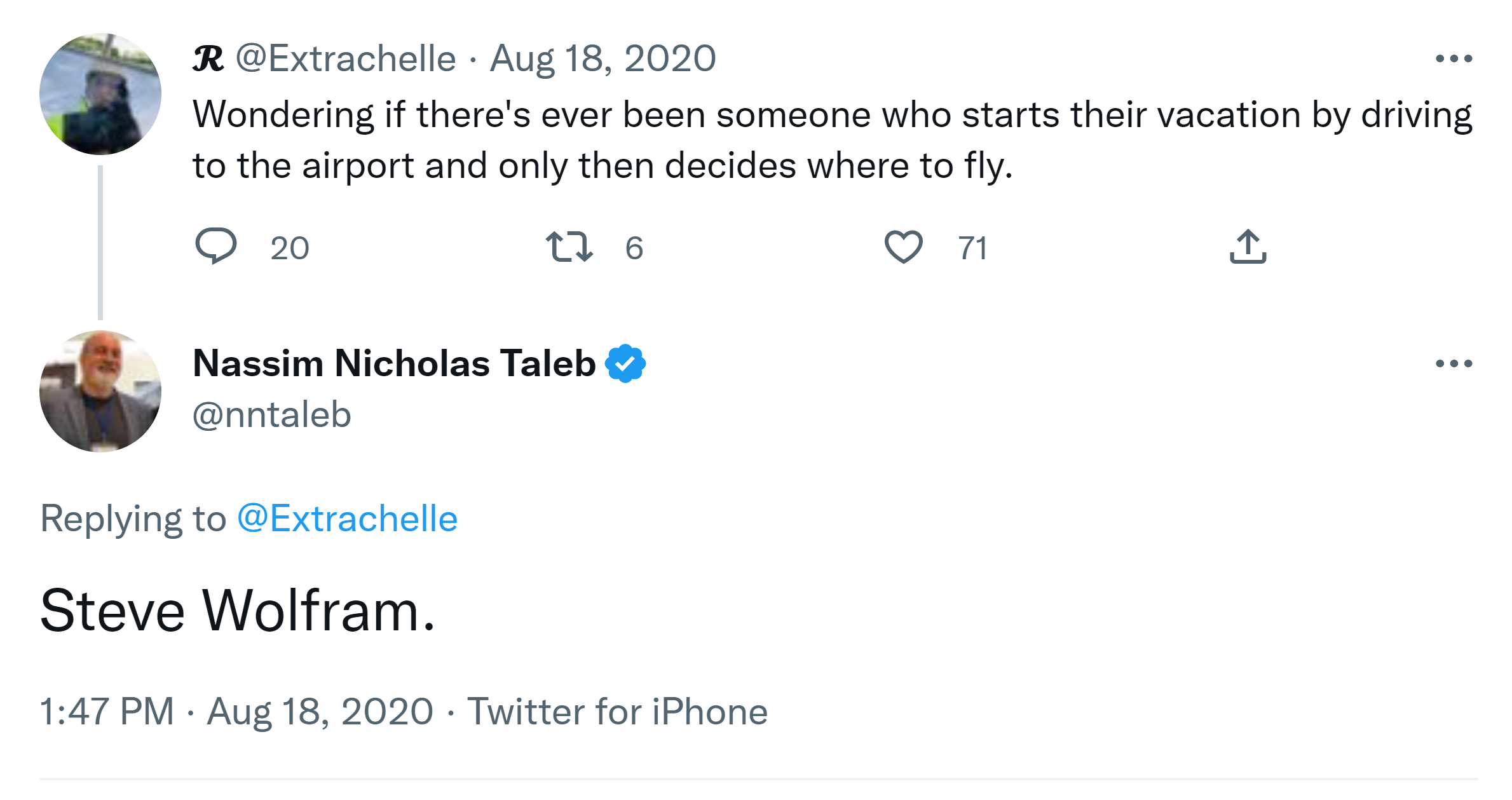Click the reply speech bubble icon
Screen dimensions: 1512x800
click(x=216, y=246)
